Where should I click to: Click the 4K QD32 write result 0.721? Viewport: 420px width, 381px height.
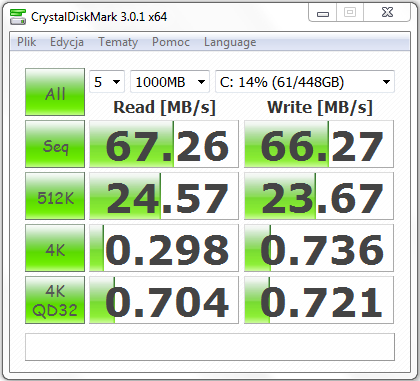click(319, 300)
